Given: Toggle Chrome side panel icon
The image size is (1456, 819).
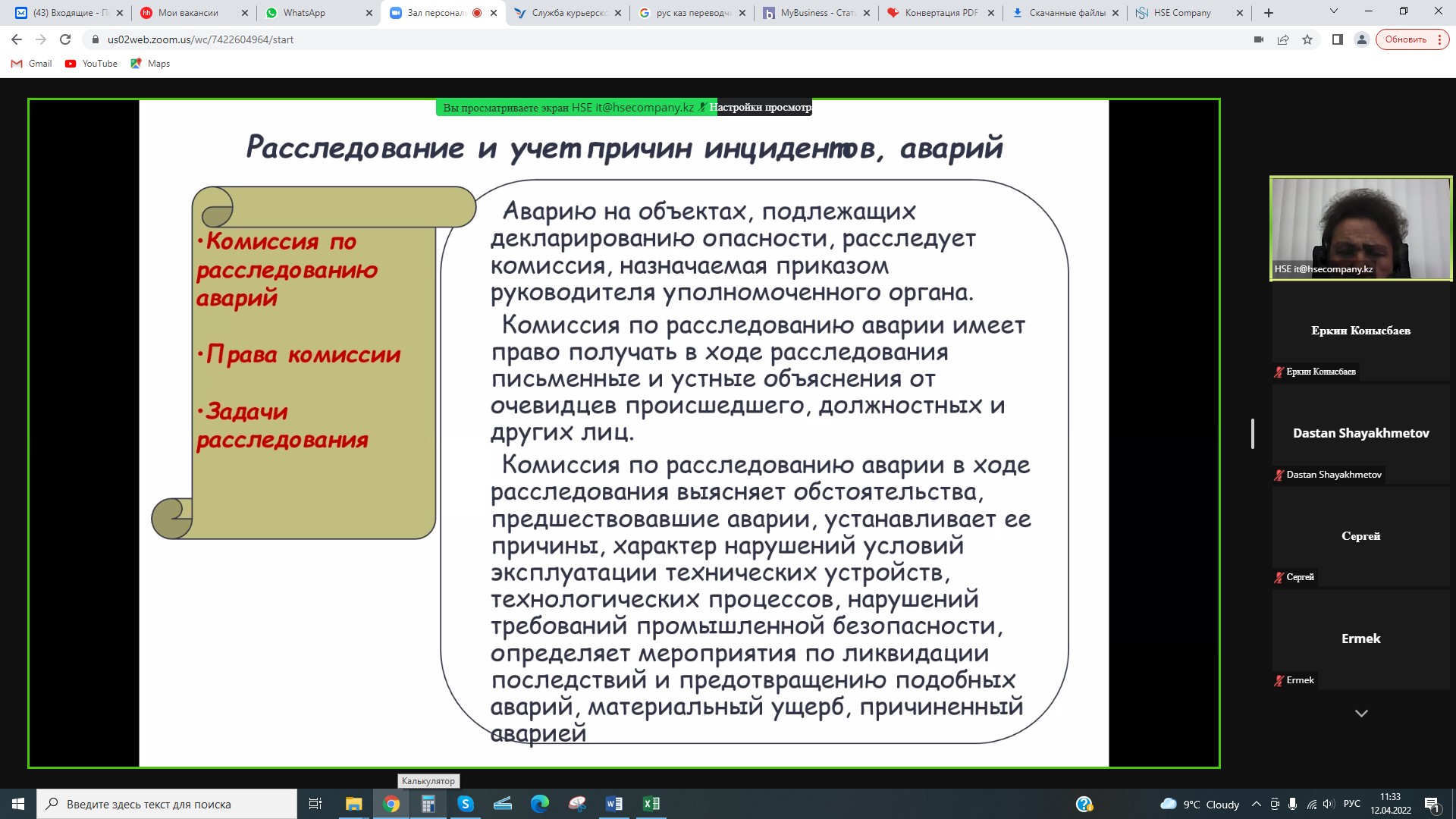Looking at the screenshot, I should point(1338,39).
